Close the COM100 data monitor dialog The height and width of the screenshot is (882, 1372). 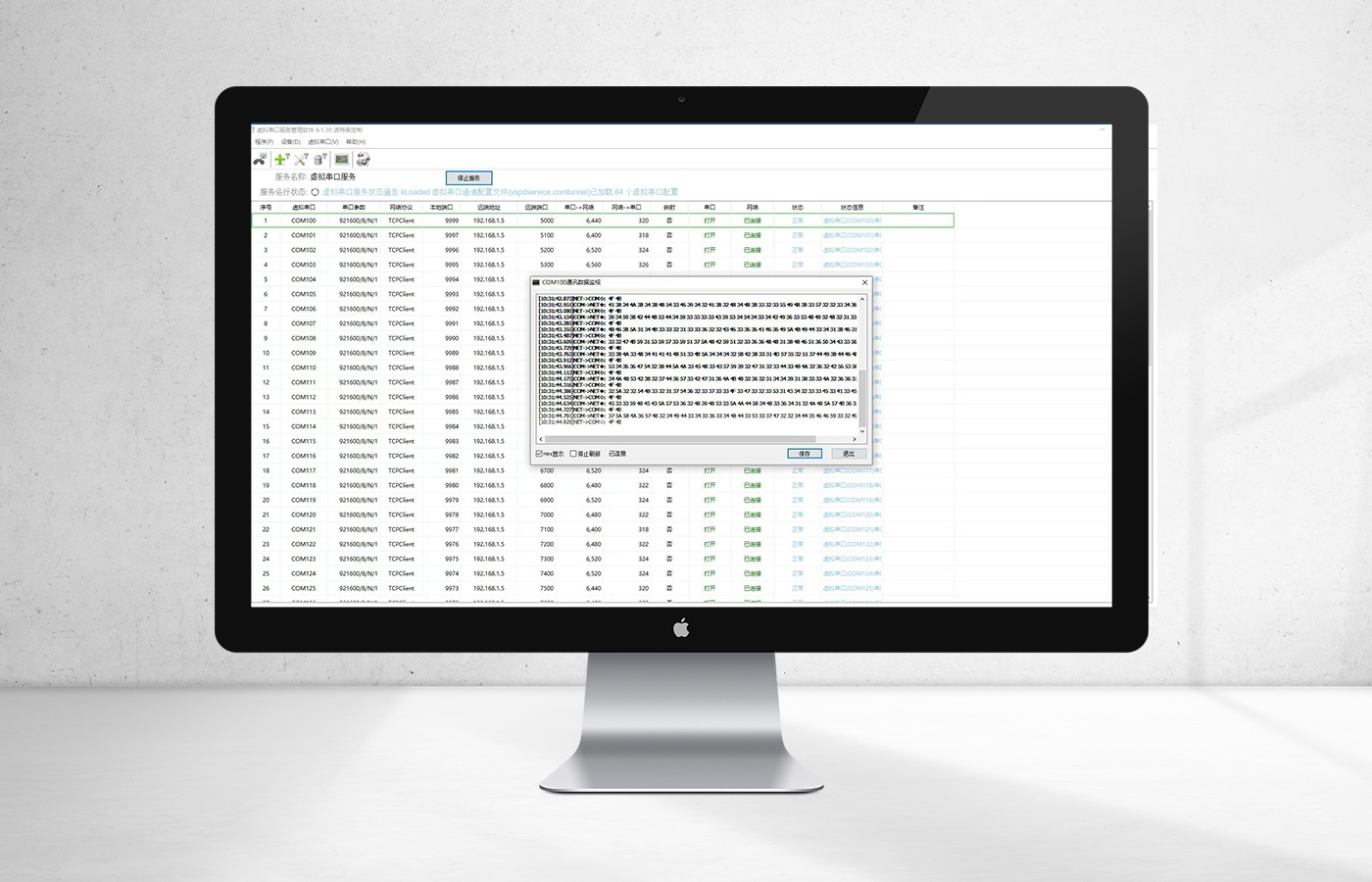pos(864,282)
